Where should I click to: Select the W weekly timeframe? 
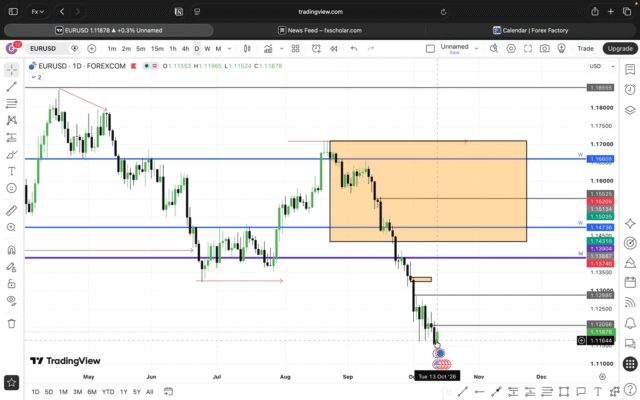(x=207, y=49)
